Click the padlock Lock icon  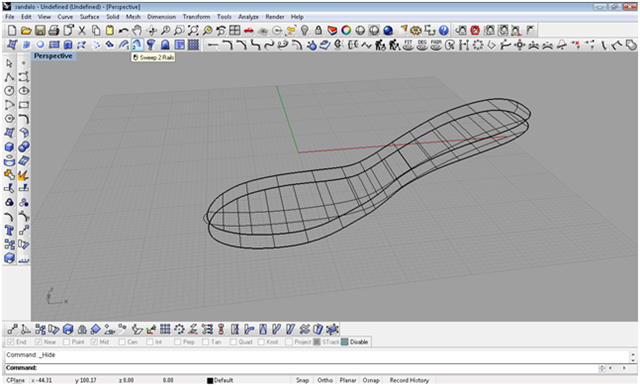point(318,31)
